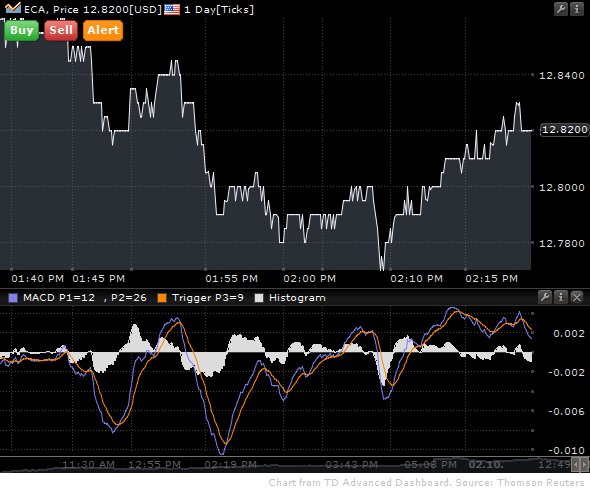This screenshot has height=493, width=590.
Task: Click the 01:40 PM time axis label
Action: click(x=38, y=278)
